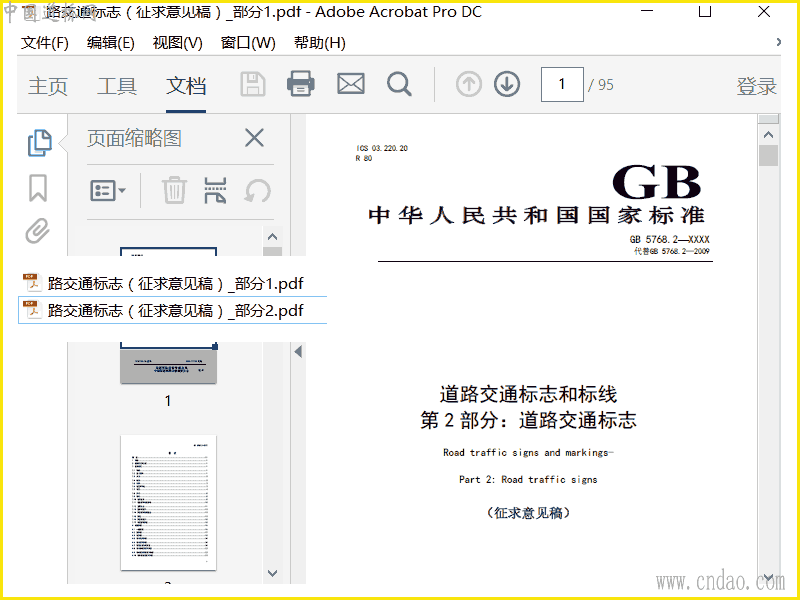Open the 文件(F) menu
Viewport: 800px width, 600px height.
click(x=44, y=43)
